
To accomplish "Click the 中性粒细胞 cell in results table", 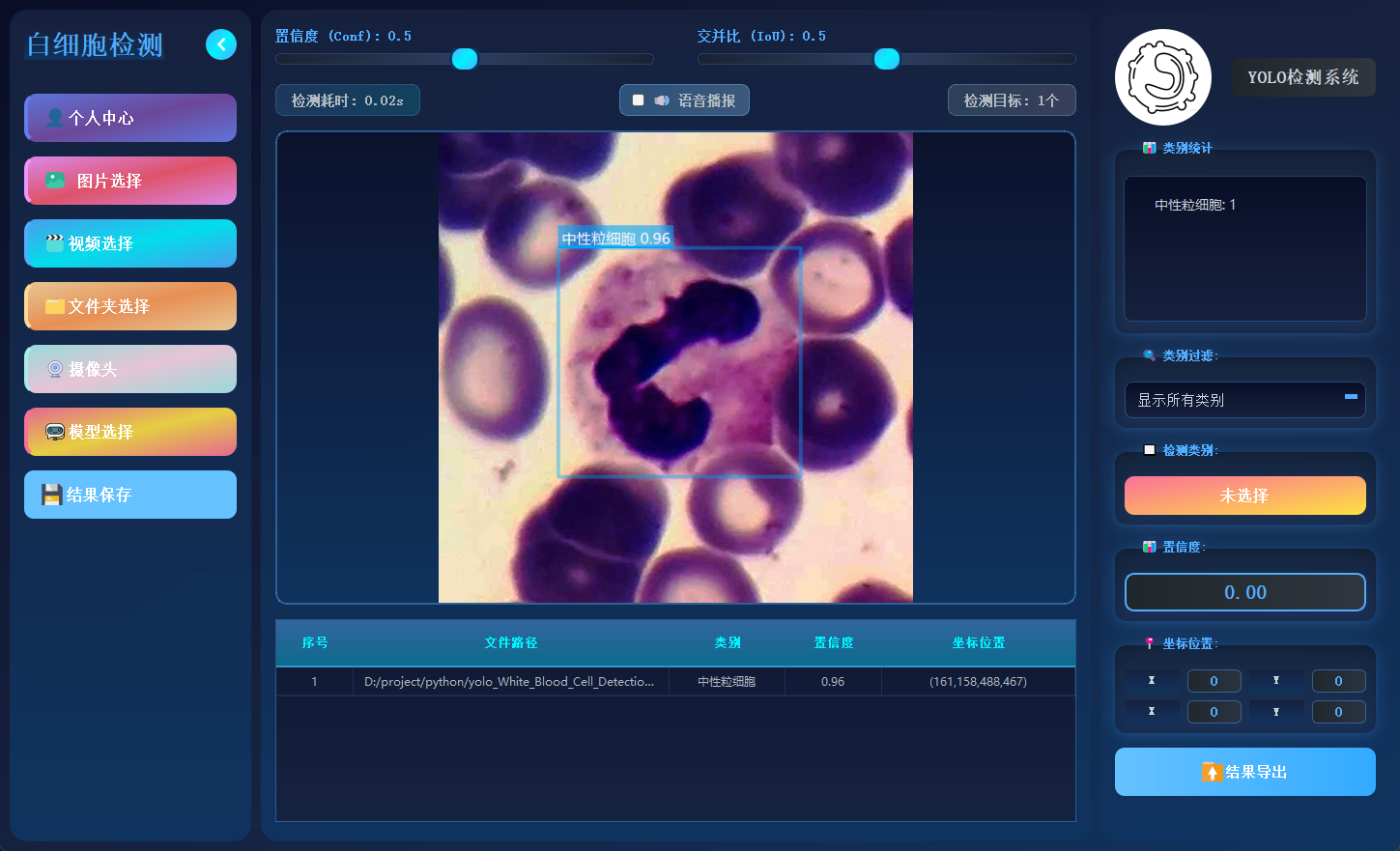I will [728, 682].
